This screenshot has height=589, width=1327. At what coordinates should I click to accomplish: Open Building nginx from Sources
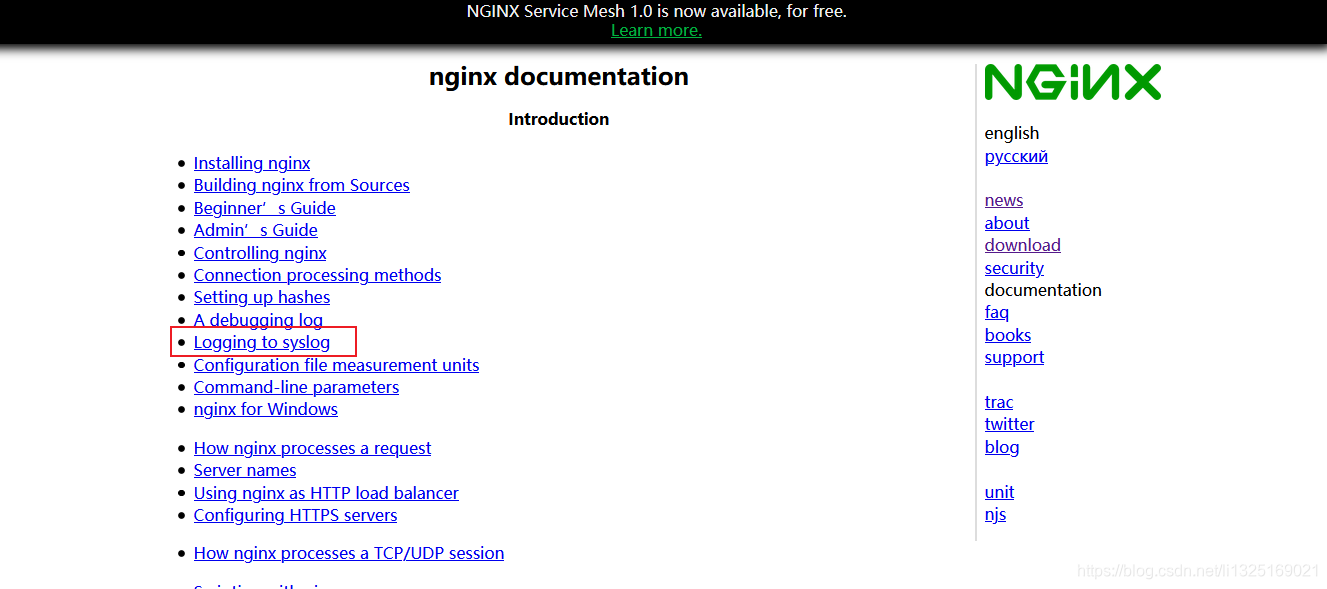(302, 185)
